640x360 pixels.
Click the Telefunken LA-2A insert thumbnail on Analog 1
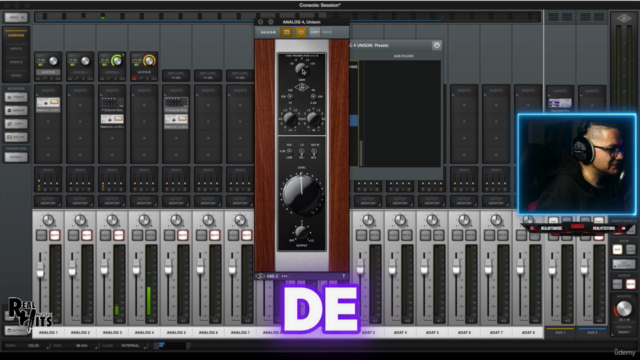tap(48, 102)
